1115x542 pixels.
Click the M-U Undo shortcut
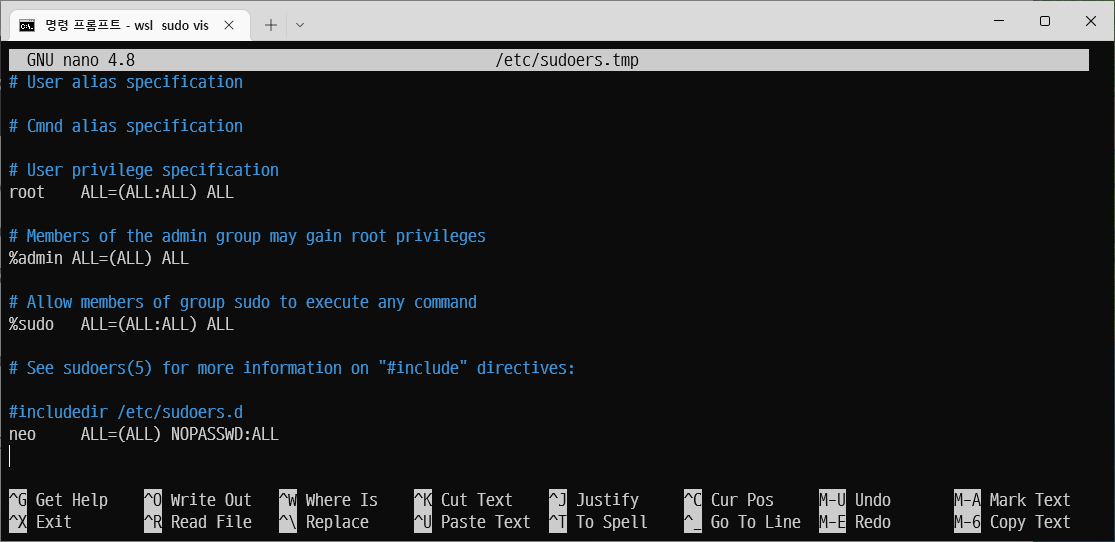coord(855,500)
